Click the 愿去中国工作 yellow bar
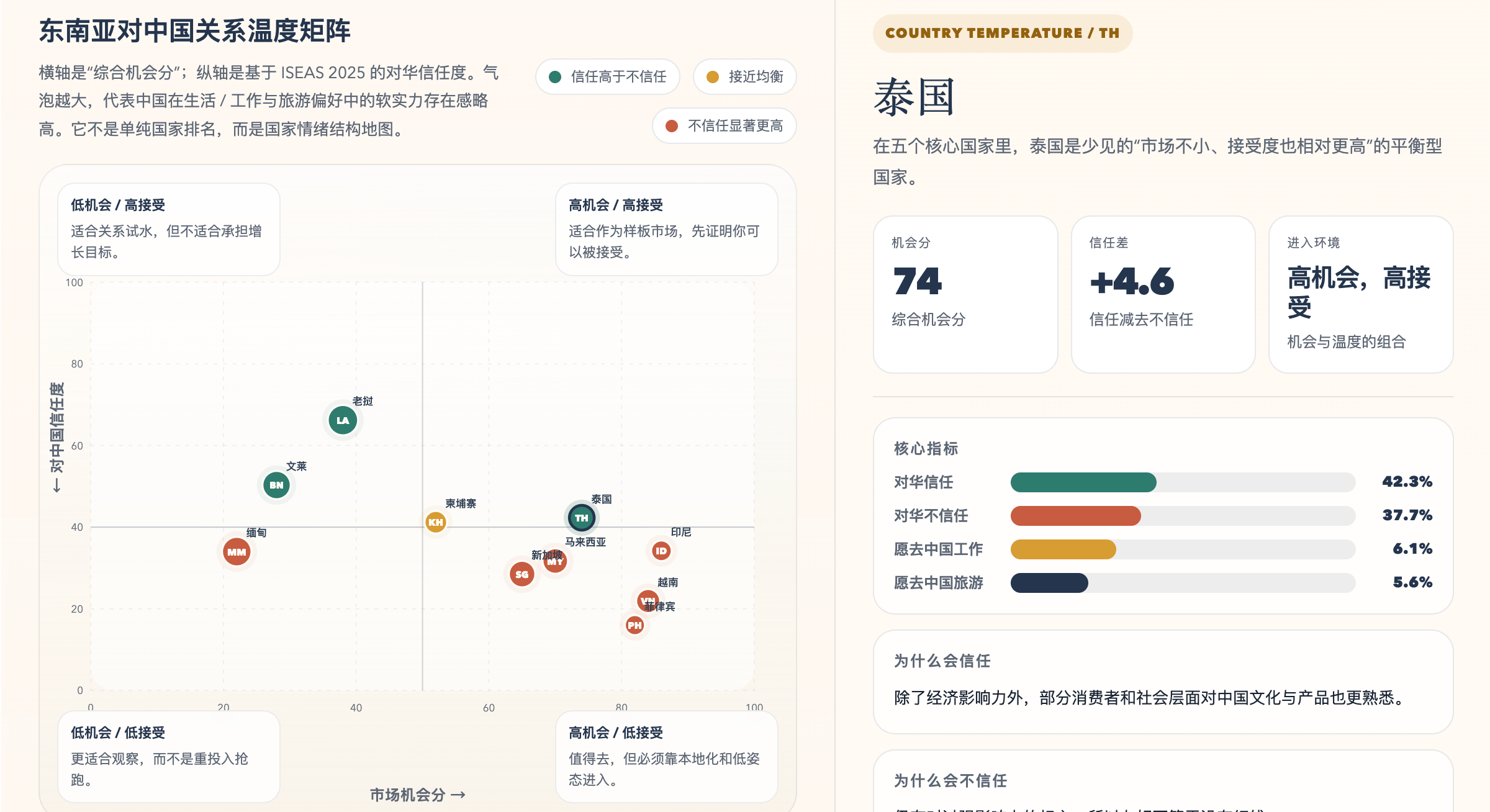The height and width of the screenshot is (812, 1490). pos(1063,549)
